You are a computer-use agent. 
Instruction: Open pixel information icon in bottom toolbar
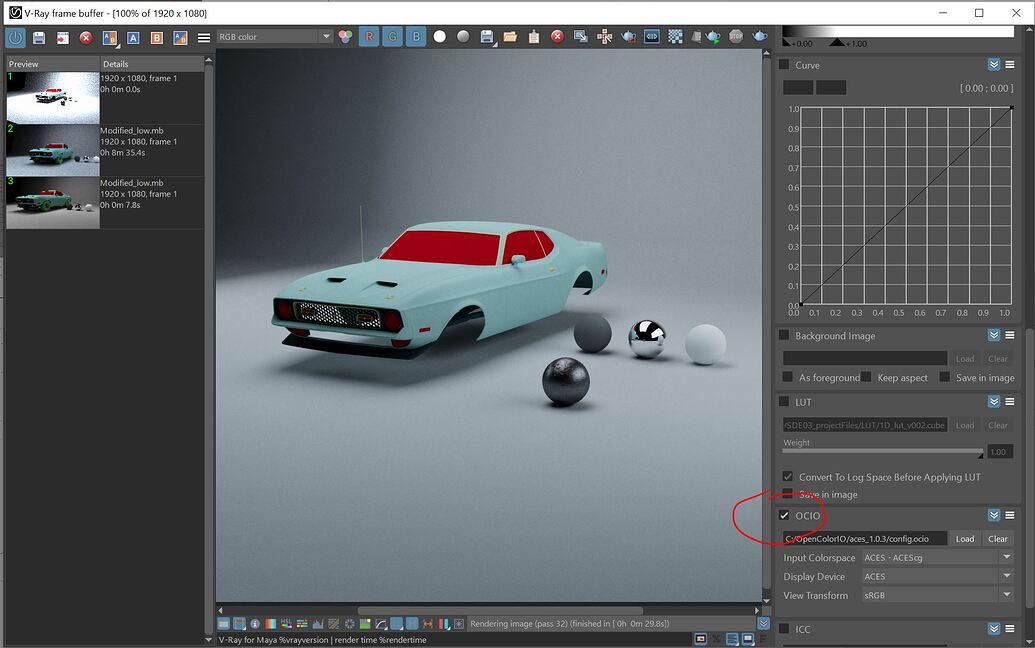tap(255, 624)
